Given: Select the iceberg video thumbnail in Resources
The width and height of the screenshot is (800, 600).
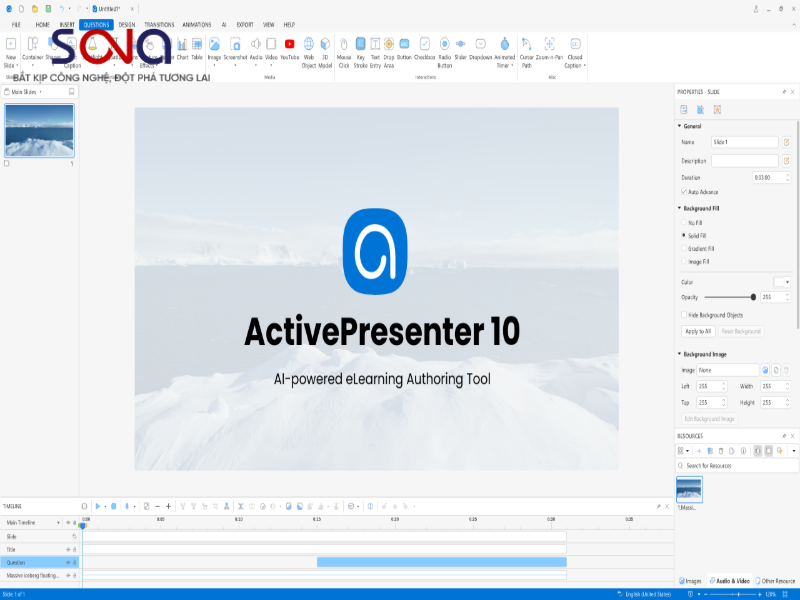Looking at the screenshot, I should click(690, 489).
